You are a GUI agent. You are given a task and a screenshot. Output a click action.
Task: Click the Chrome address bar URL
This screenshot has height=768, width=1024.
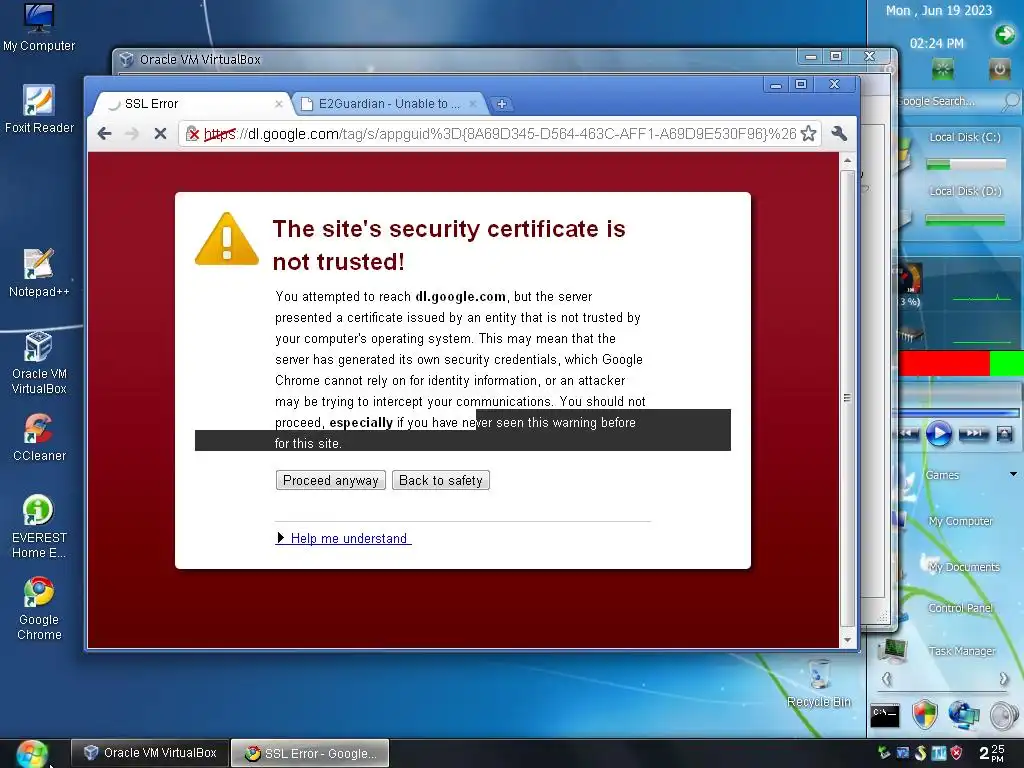500,134
